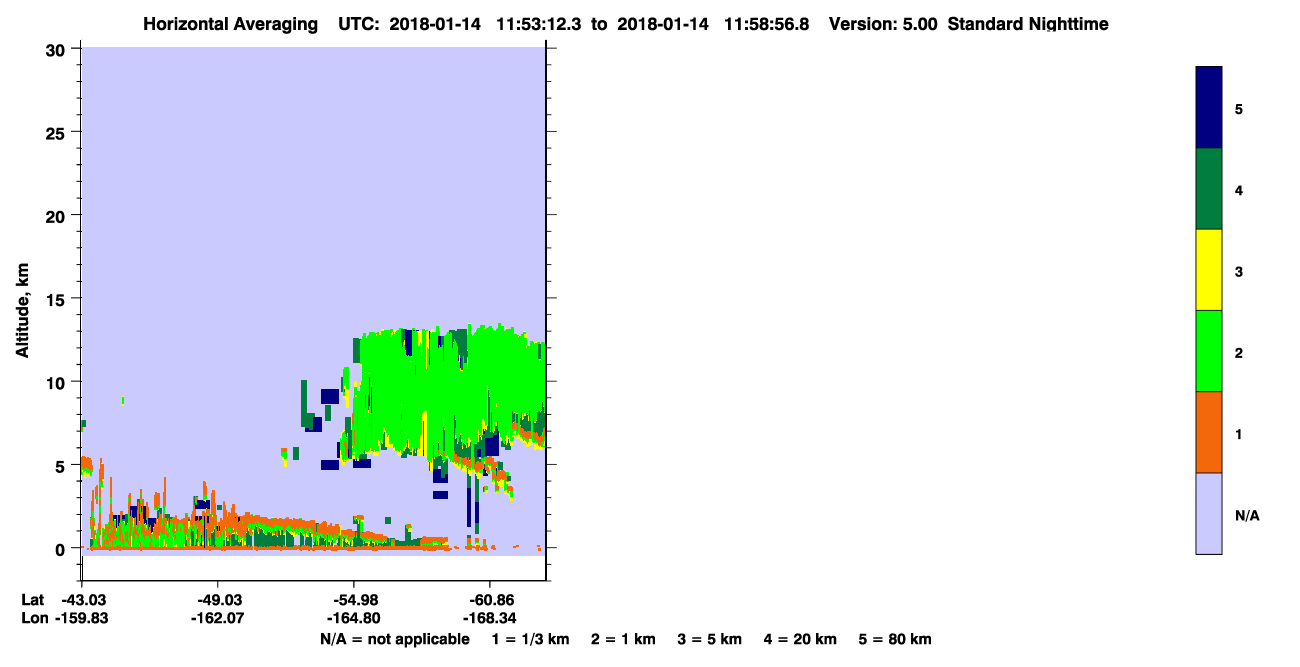
Task: Click the color bar label '2'
Action: (x=1239, y=352)
